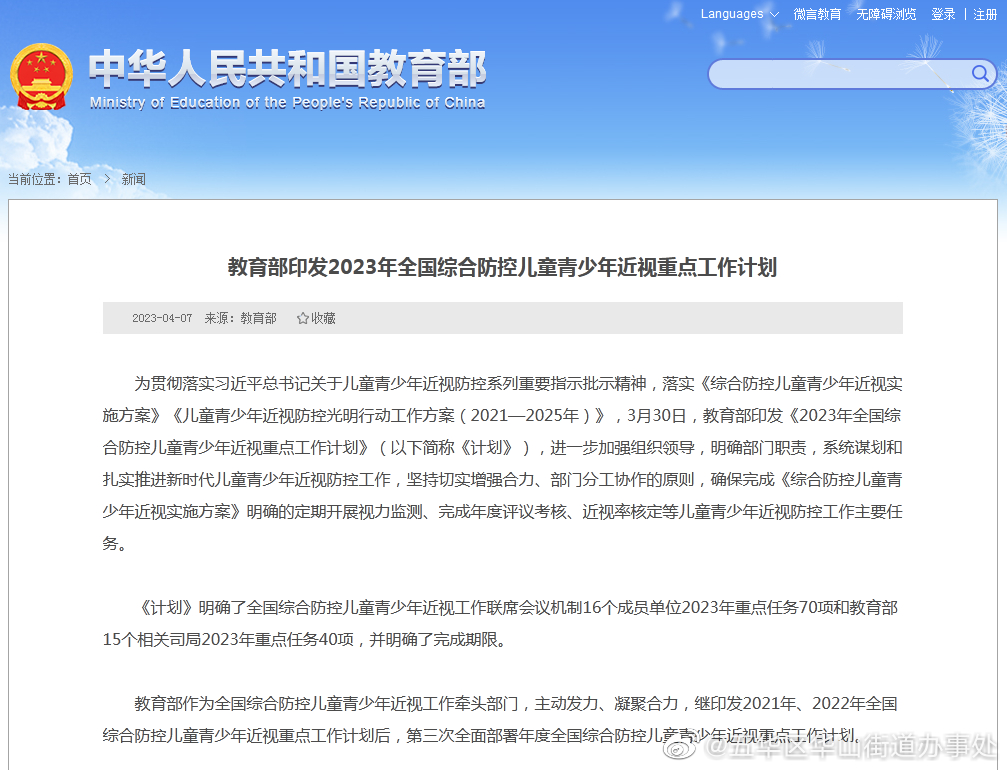Click the 当前位置 breadcrumb label
1007x770 pixels.
[35, 179]
